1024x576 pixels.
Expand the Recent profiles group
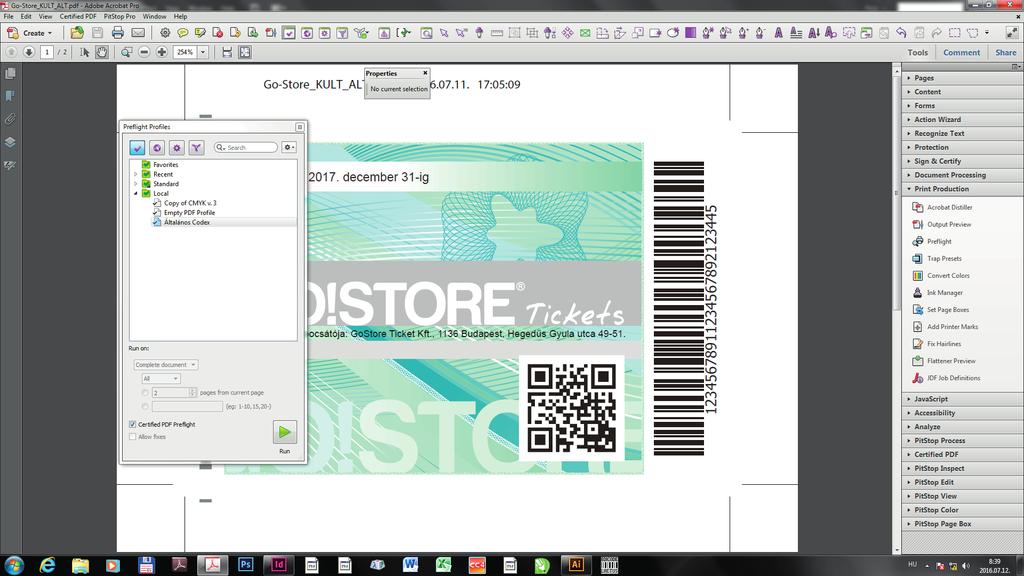(136, 174)
